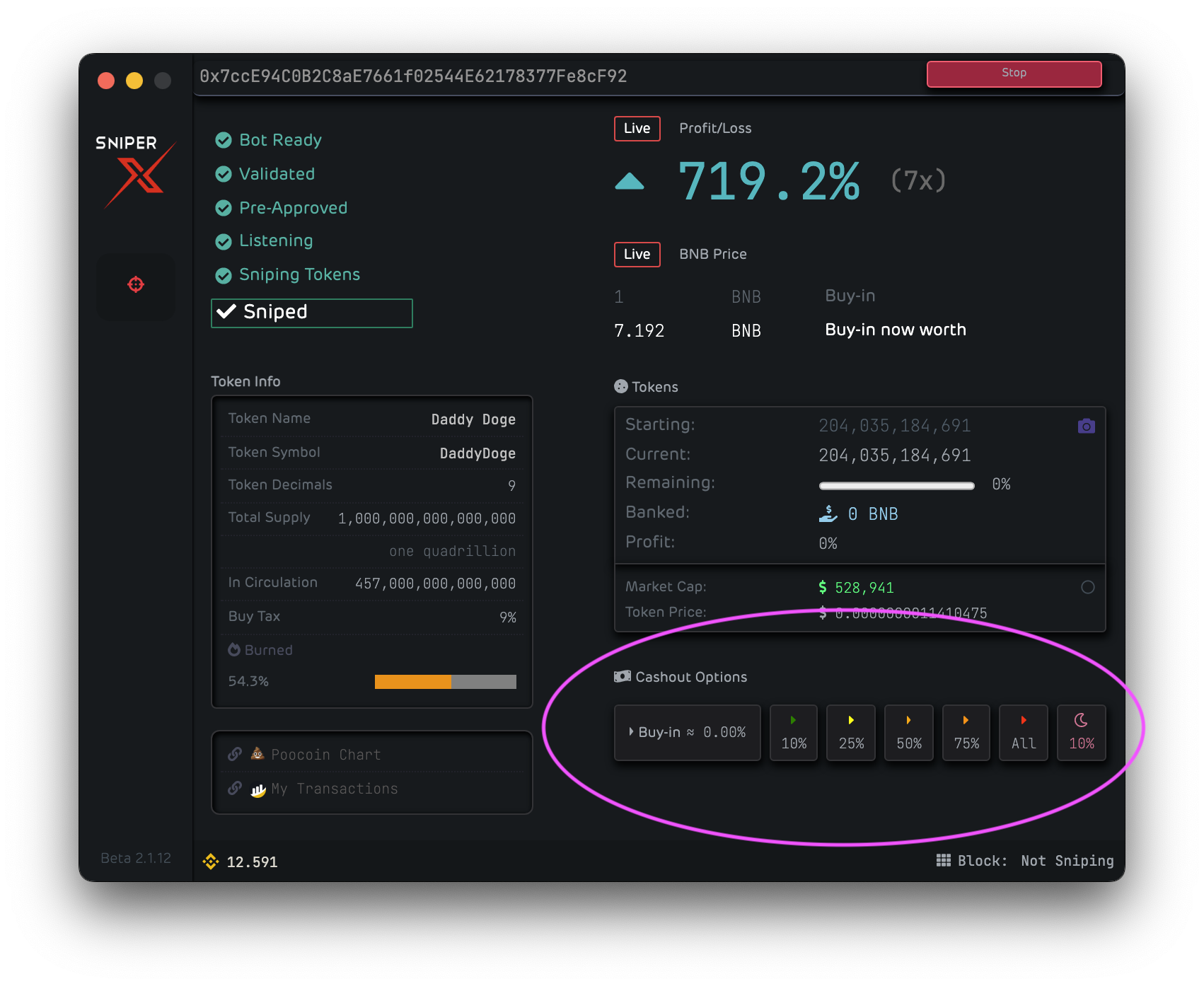Open the Poocoin Chart link
This screenshot has width=1204, height=986.
[326, 754]
